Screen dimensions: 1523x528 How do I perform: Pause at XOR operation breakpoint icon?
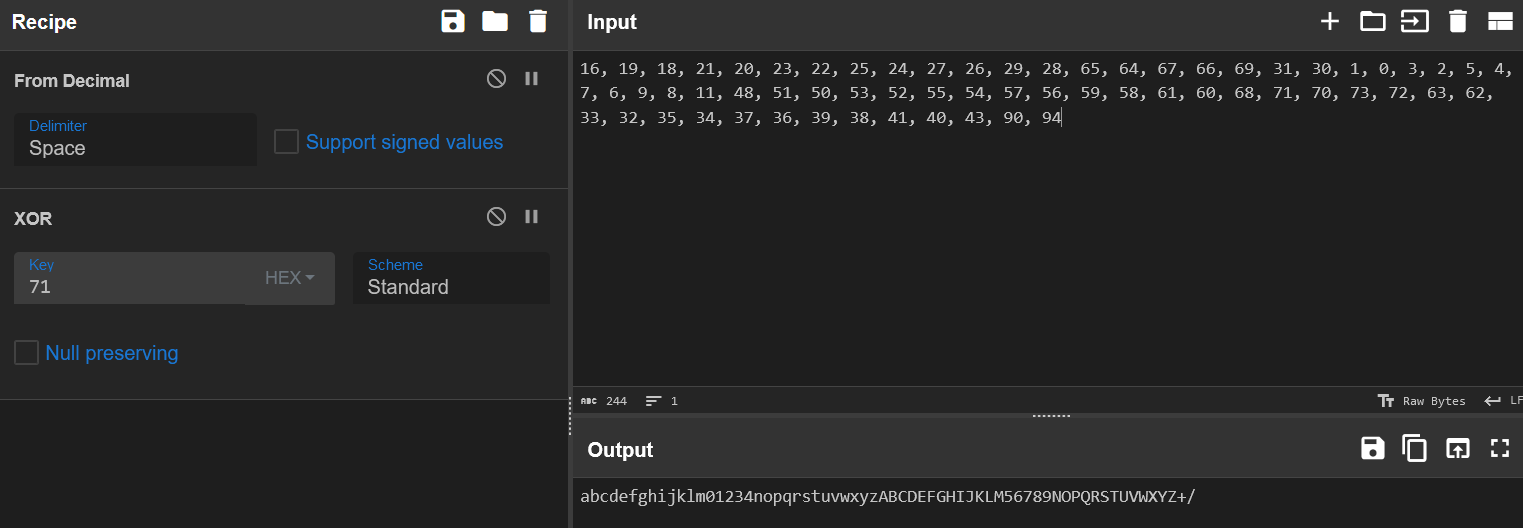(532, 217)
